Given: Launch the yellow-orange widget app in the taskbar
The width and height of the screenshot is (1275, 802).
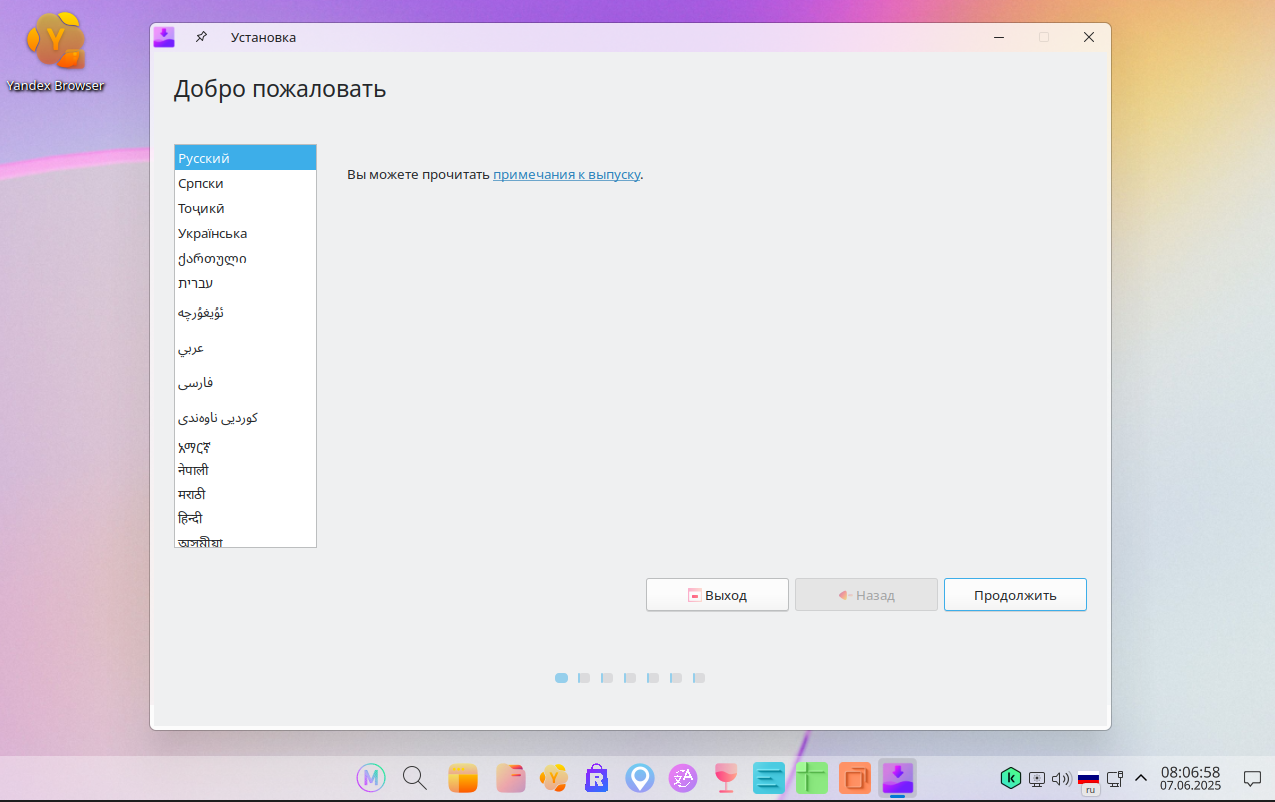Looking at the screenshot, I should click(462, 777).
